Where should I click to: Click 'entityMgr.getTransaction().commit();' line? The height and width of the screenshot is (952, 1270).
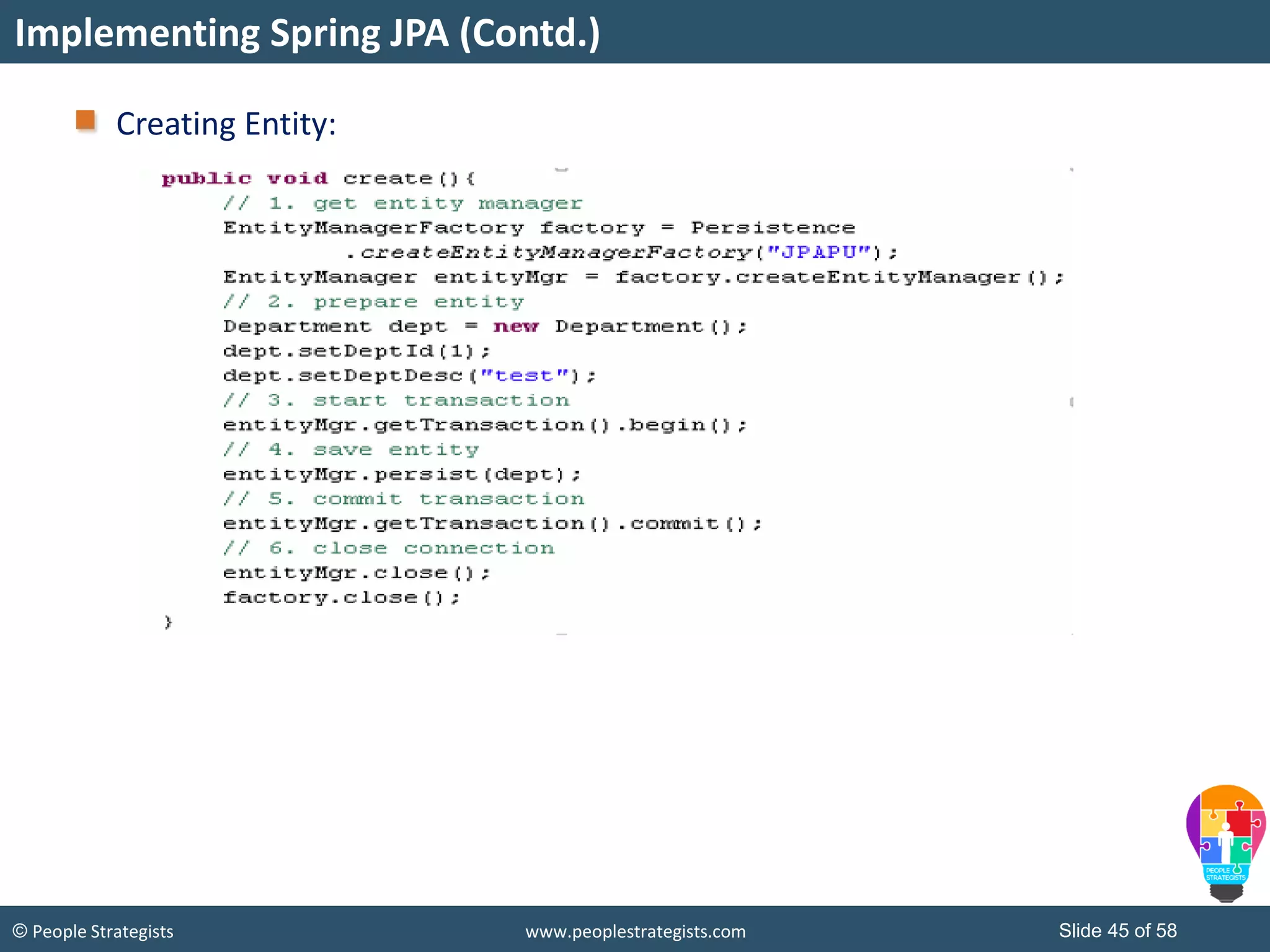pos(492,524)
